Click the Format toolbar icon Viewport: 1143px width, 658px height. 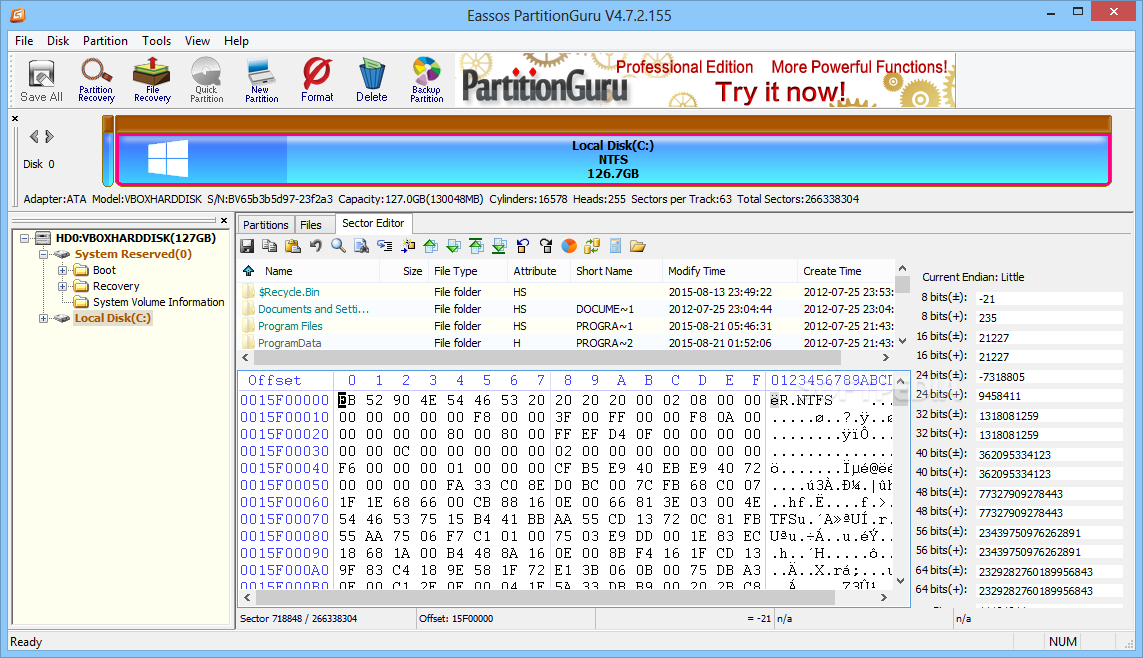pyautogui.click(x=317, y=81)
